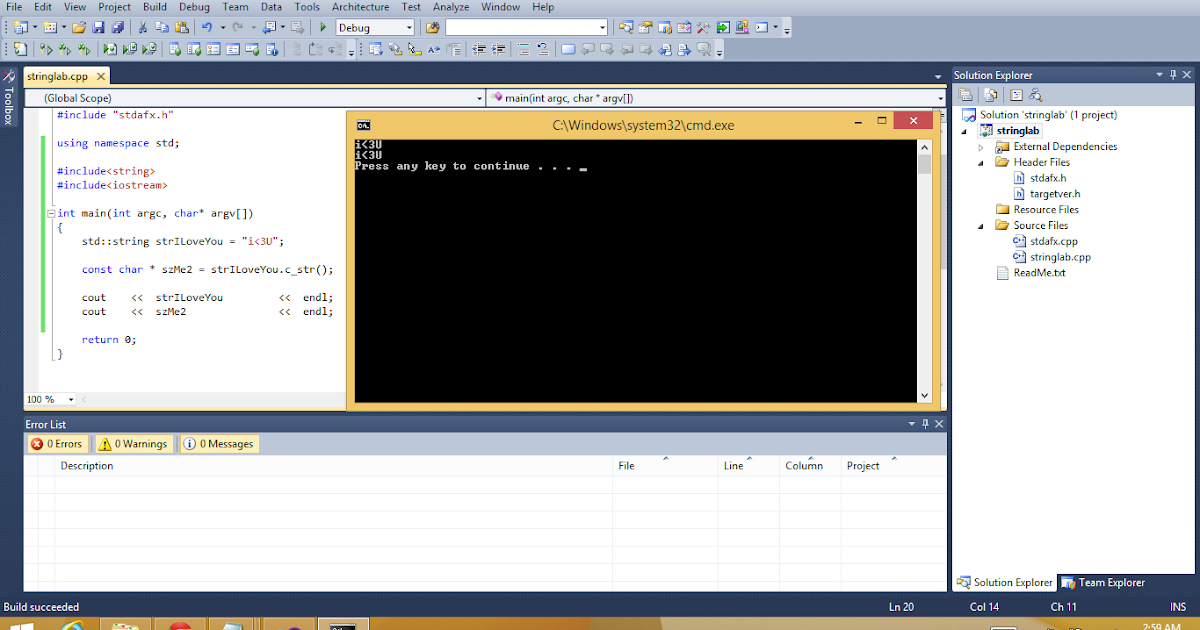
Task: Open the Debug menu
Action: point(193,7)
